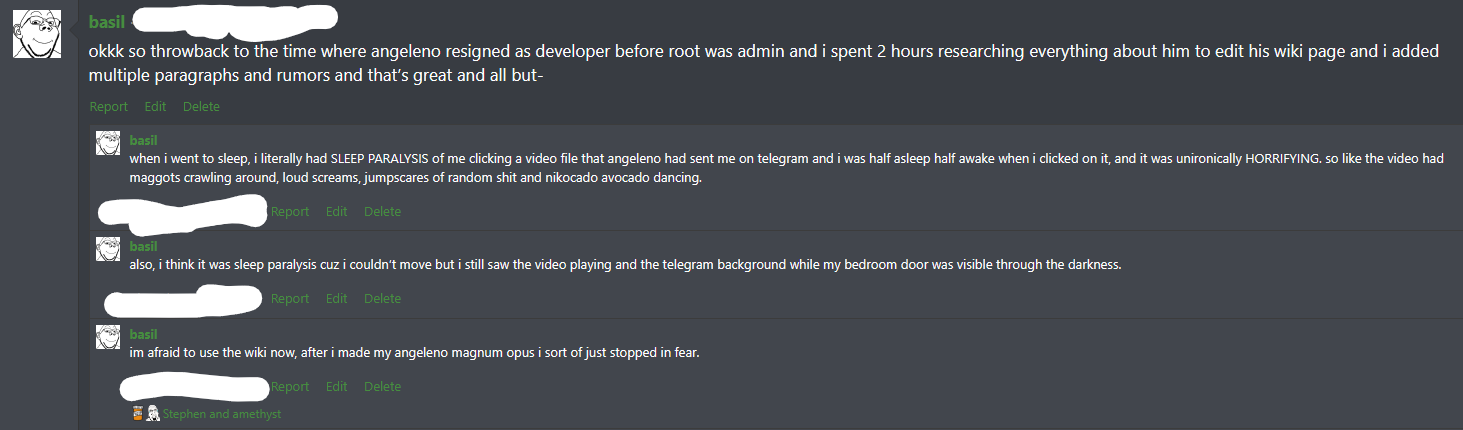This screenshot has height=430, width=1463.
Task: Delete the main throwback post
Action: click(x=201, y=107)
